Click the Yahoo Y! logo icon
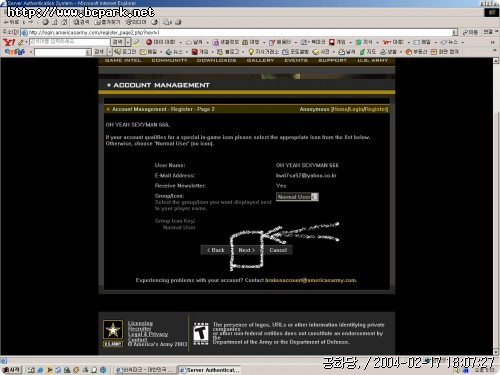Viewport: 500px width, 375px height. point(9,42)
